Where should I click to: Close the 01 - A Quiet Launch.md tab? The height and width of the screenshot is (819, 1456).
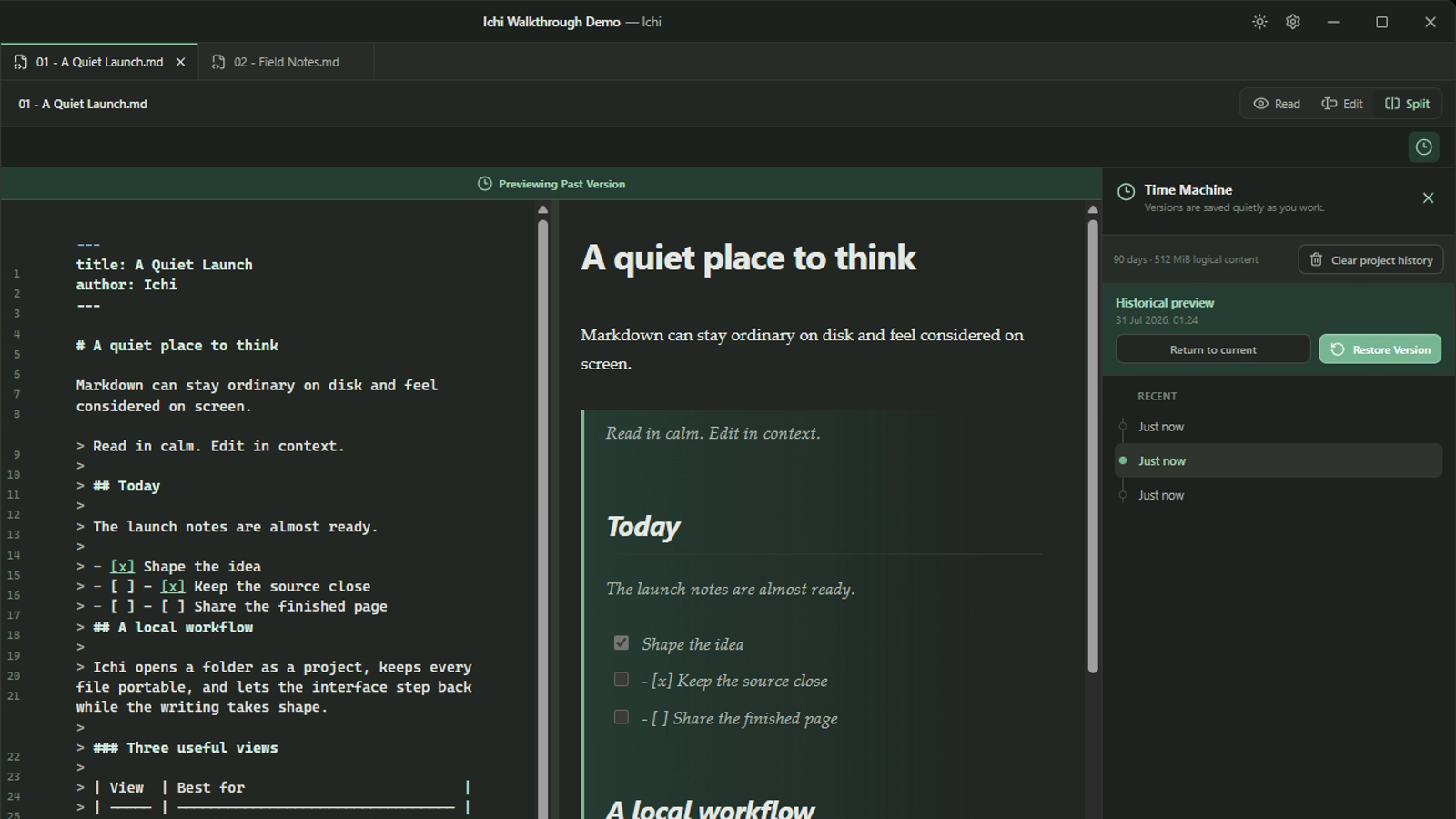pos(180,62)
